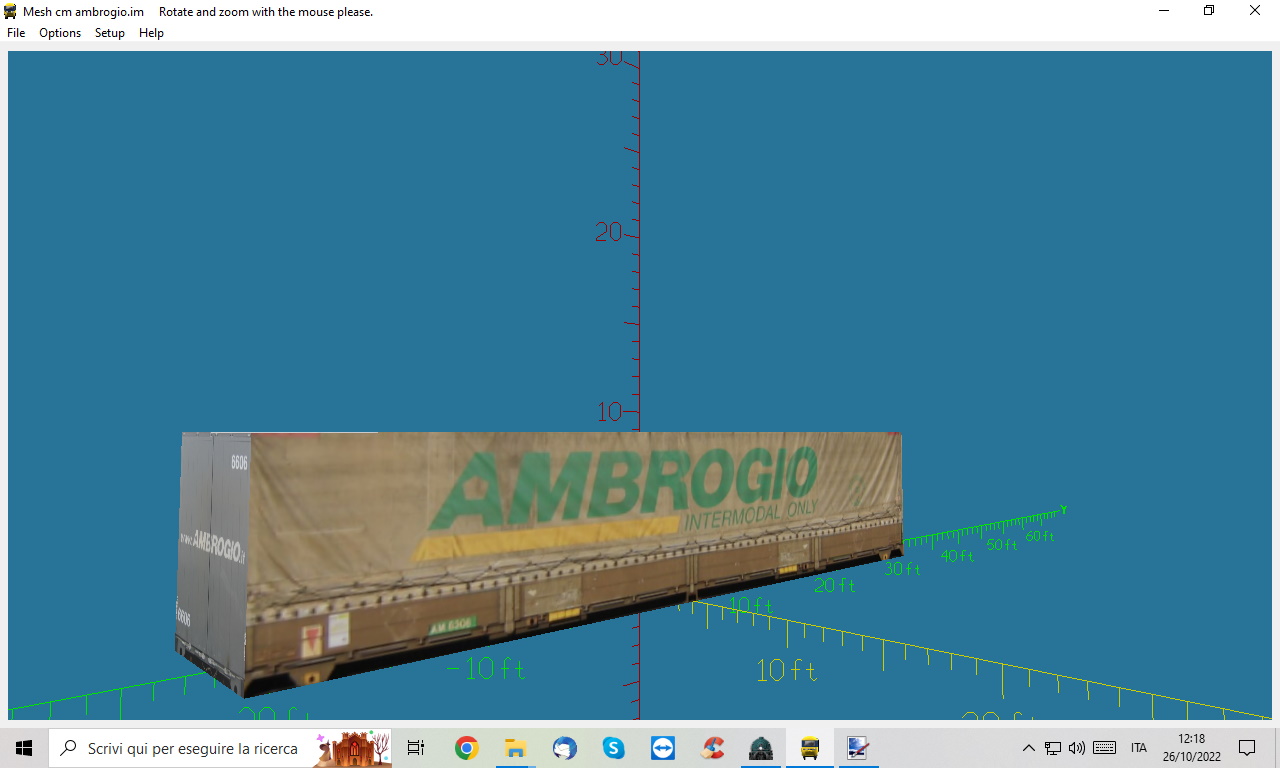Open File Explorer from taskbar
Screen dimensions: 1280x768
click(515, 748)
